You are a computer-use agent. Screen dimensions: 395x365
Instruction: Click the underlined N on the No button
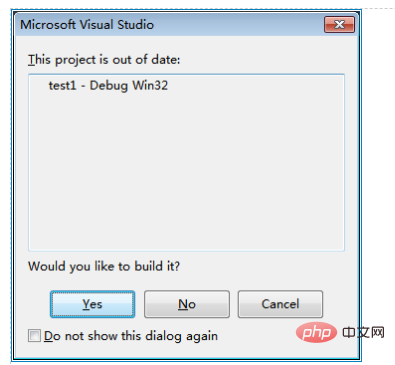pos(182,304)
